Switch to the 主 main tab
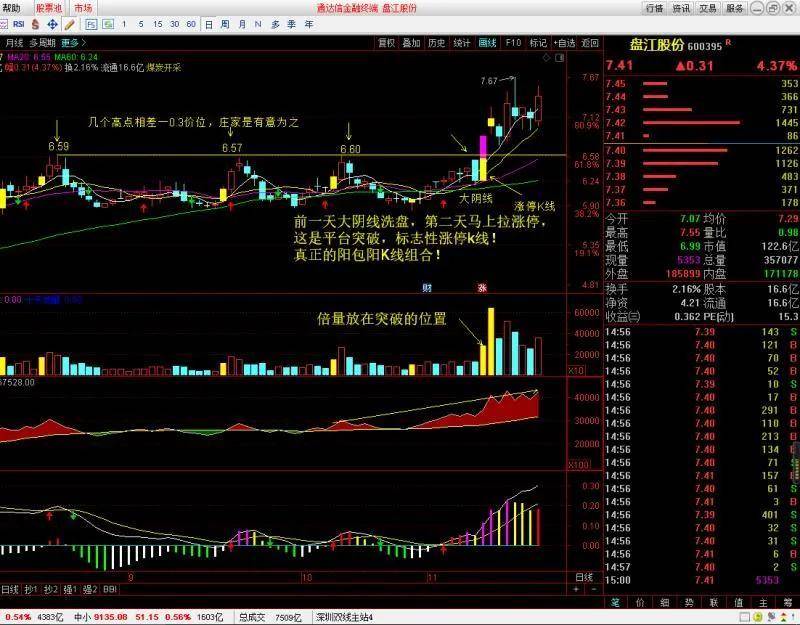Image resolution: width=800 pixels, height=625 pixels. coord(763,603)
